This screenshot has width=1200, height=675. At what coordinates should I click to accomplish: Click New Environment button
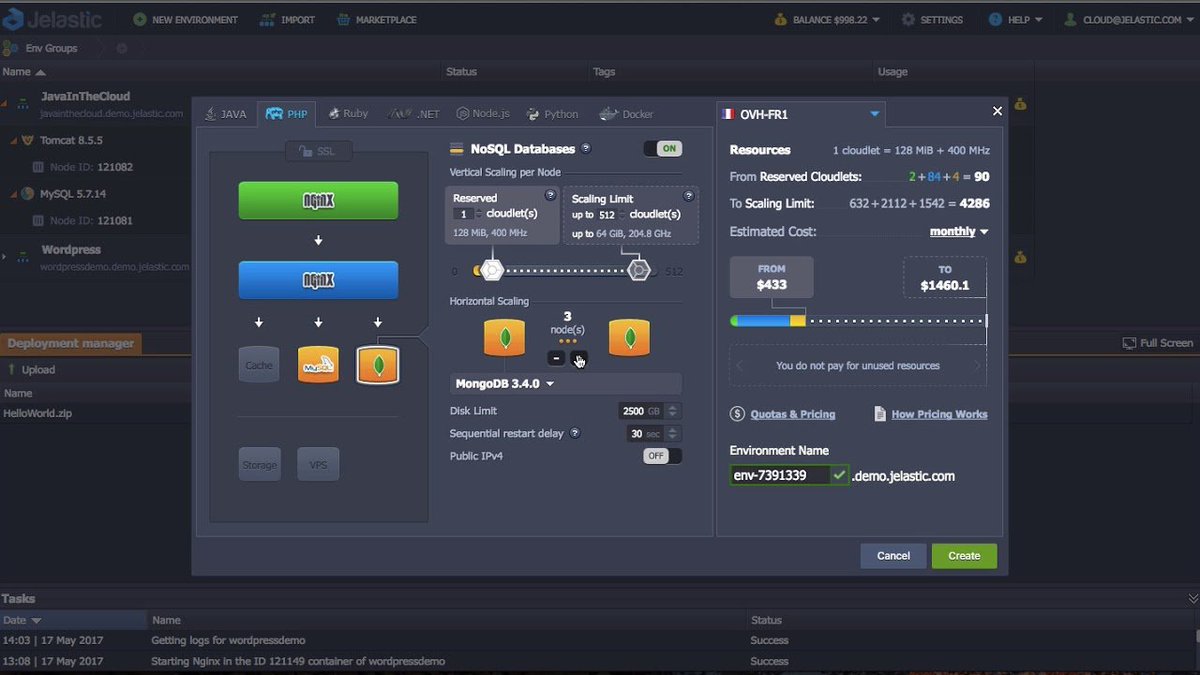click(x=186, y=19)
